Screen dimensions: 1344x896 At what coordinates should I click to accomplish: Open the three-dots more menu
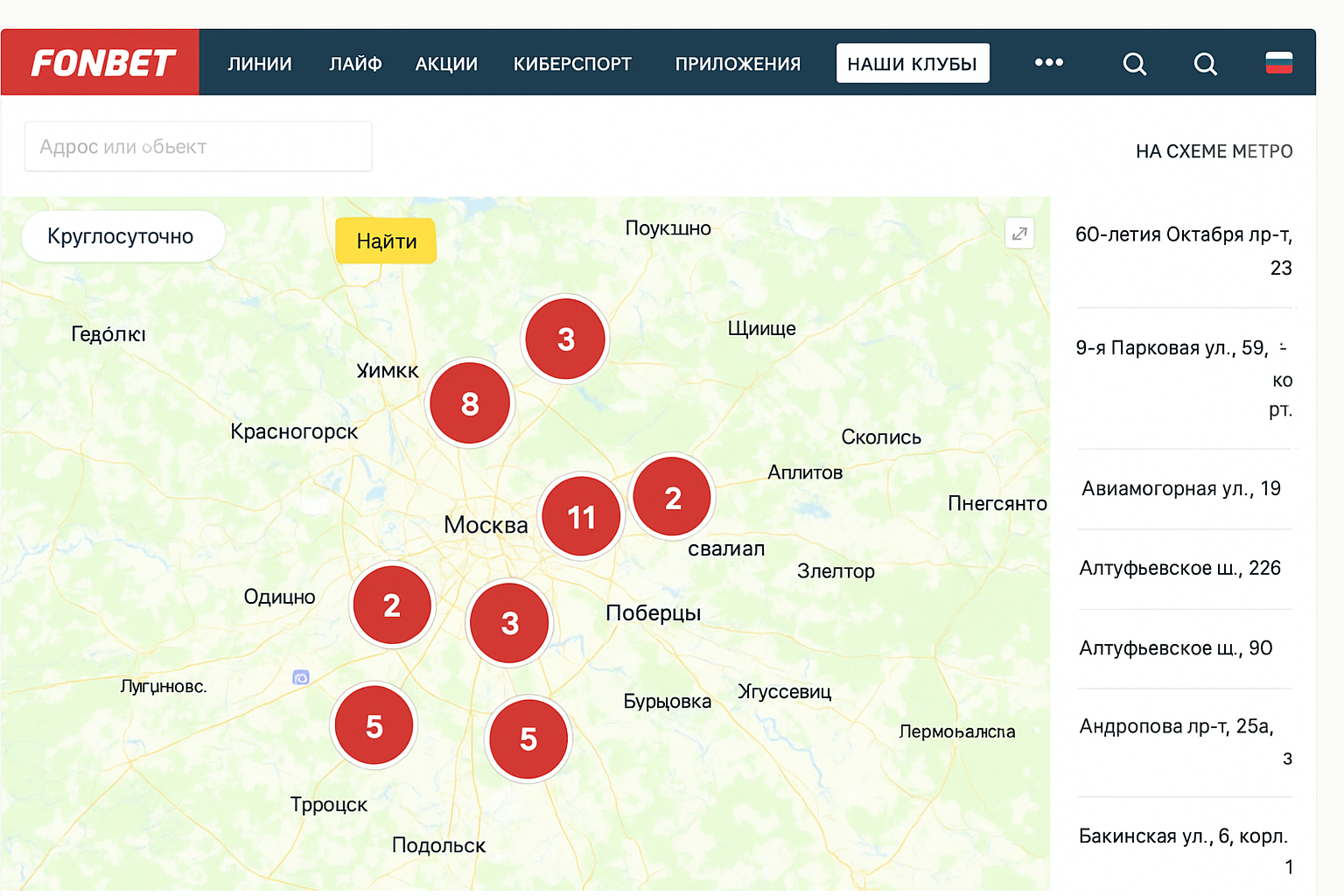click(x=1048, y=63)
